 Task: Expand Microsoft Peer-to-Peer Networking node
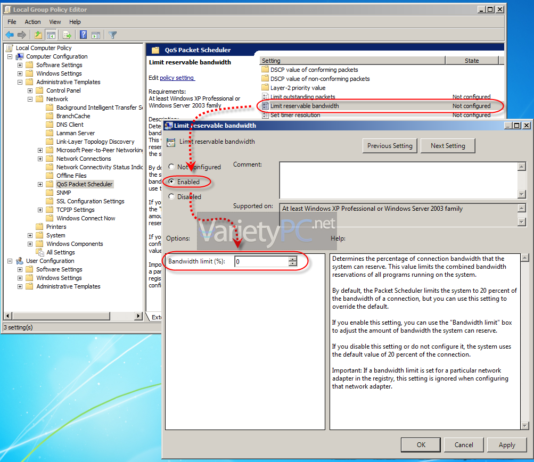(40, 150)
